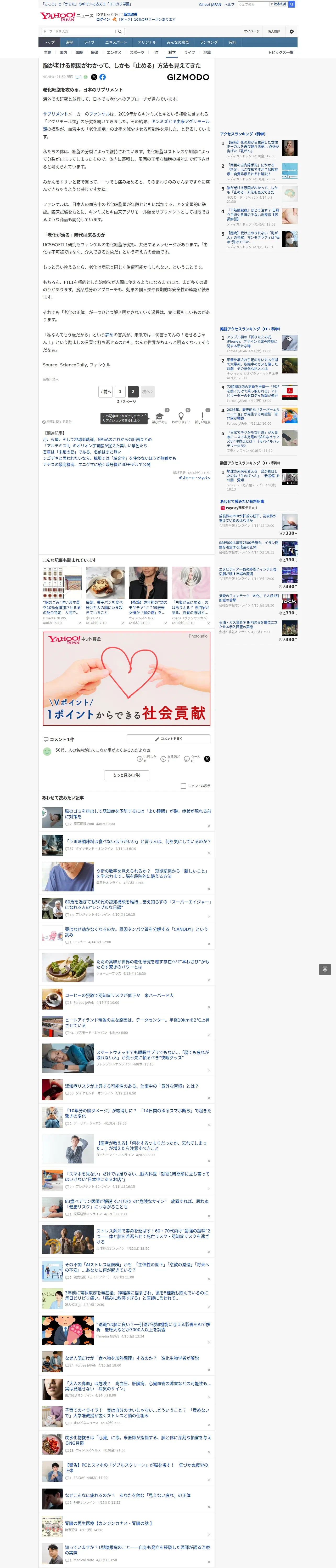Select the スポーツ category tab
Screen dimensions: 336x1568
137,52
